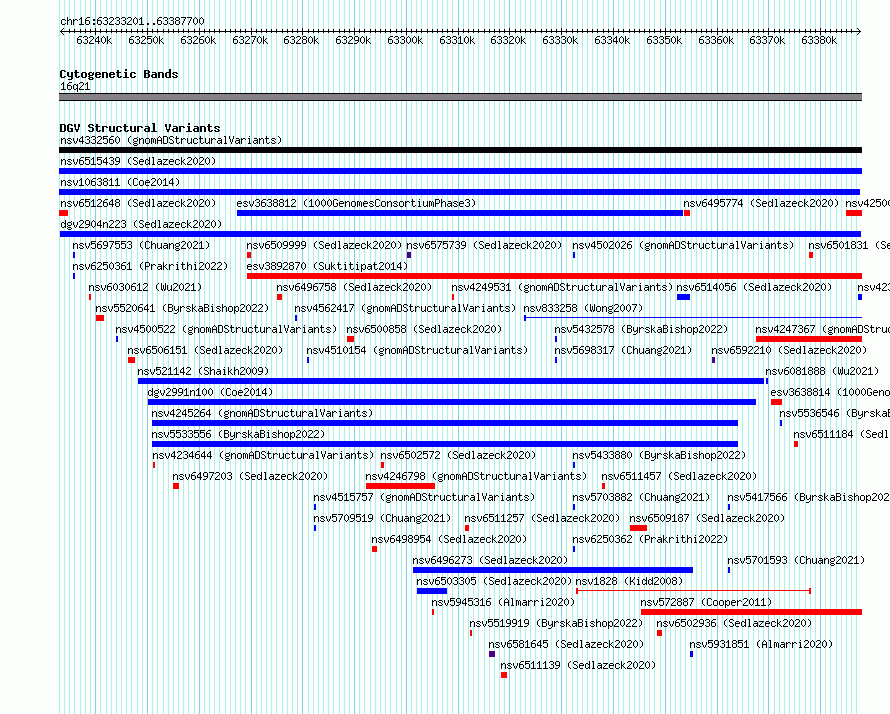Click nsv4502026 gnomAD variant label

pyautogui.click(x=683, y=245)
